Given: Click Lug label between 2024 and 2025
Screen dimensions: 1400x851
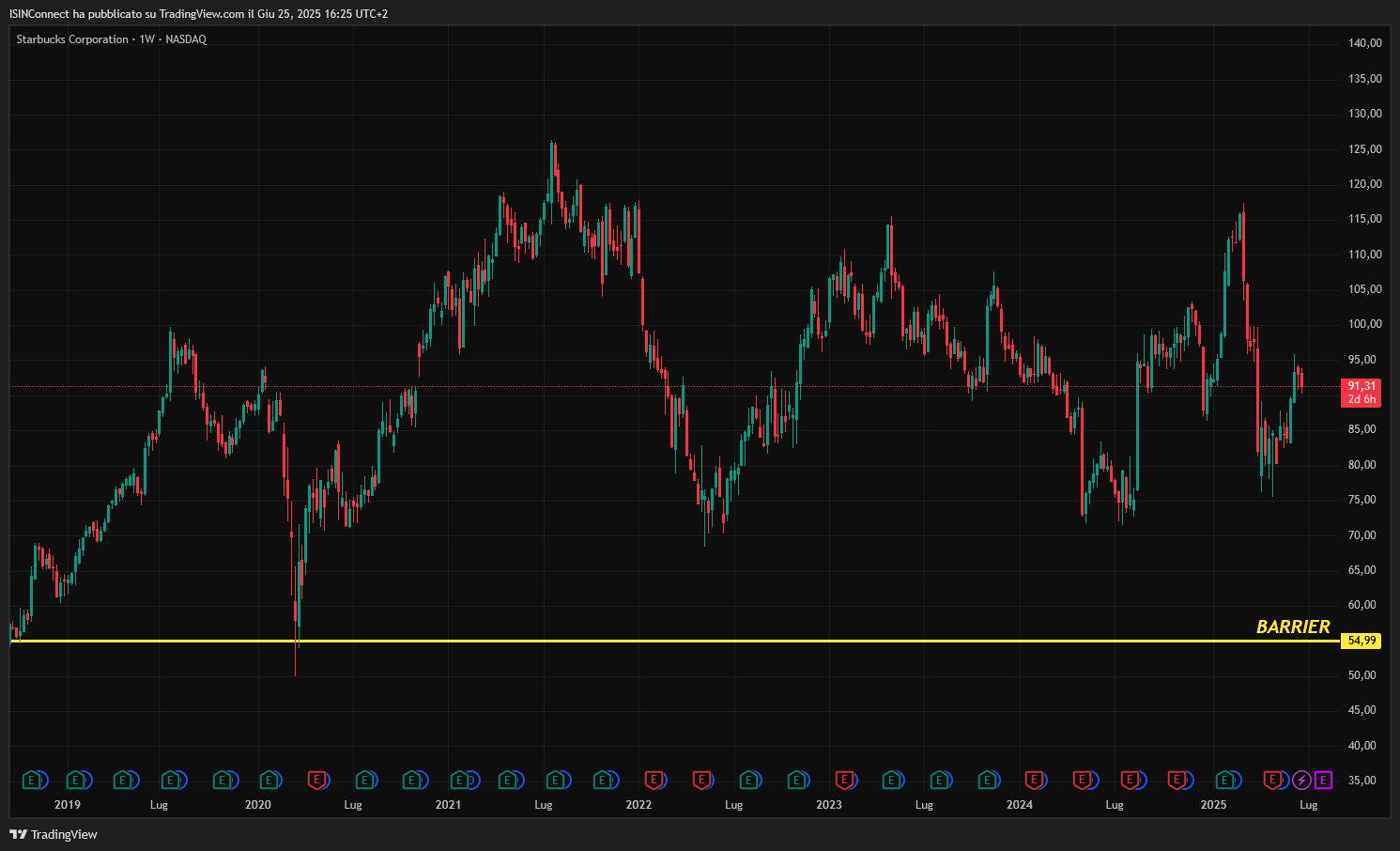Looking at the screenshot, I should pyautogui.click(x=1115, y=805).
